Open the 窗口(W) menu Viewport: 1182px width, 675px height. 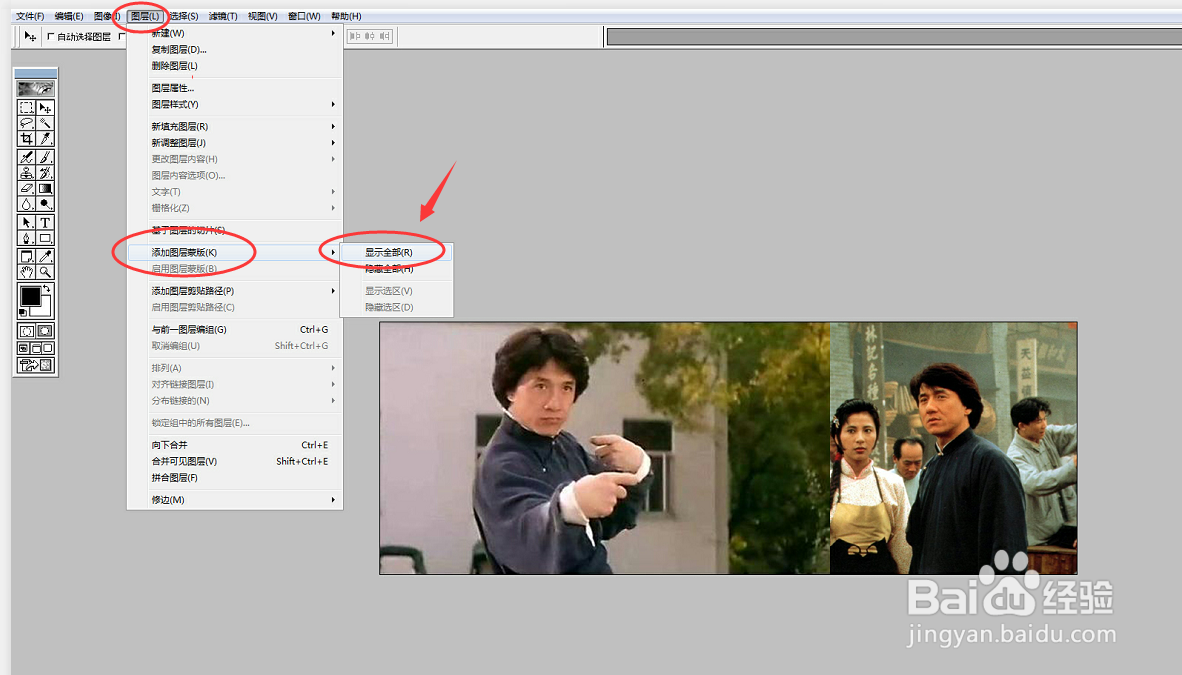[304, 16]
